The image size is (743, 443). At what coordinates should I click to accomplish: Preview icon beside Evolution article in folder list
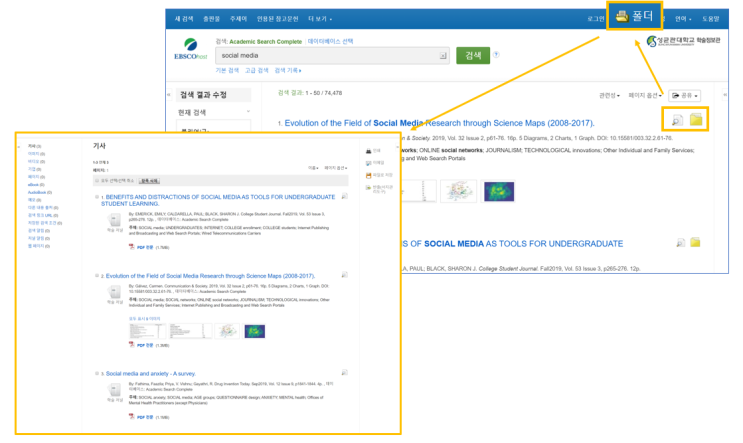(x=344, y=275)
